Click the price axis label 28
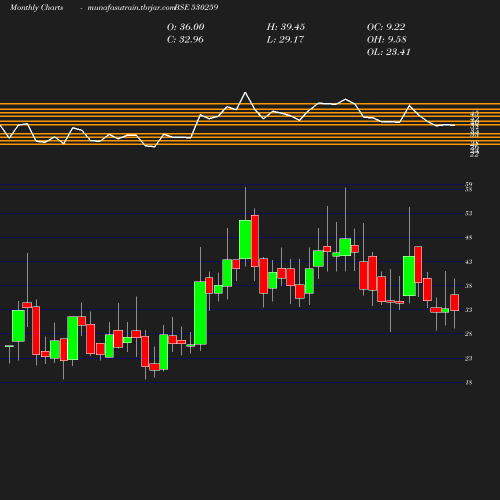The height and width of the screenshot is (500, 500). pos(469,334)
